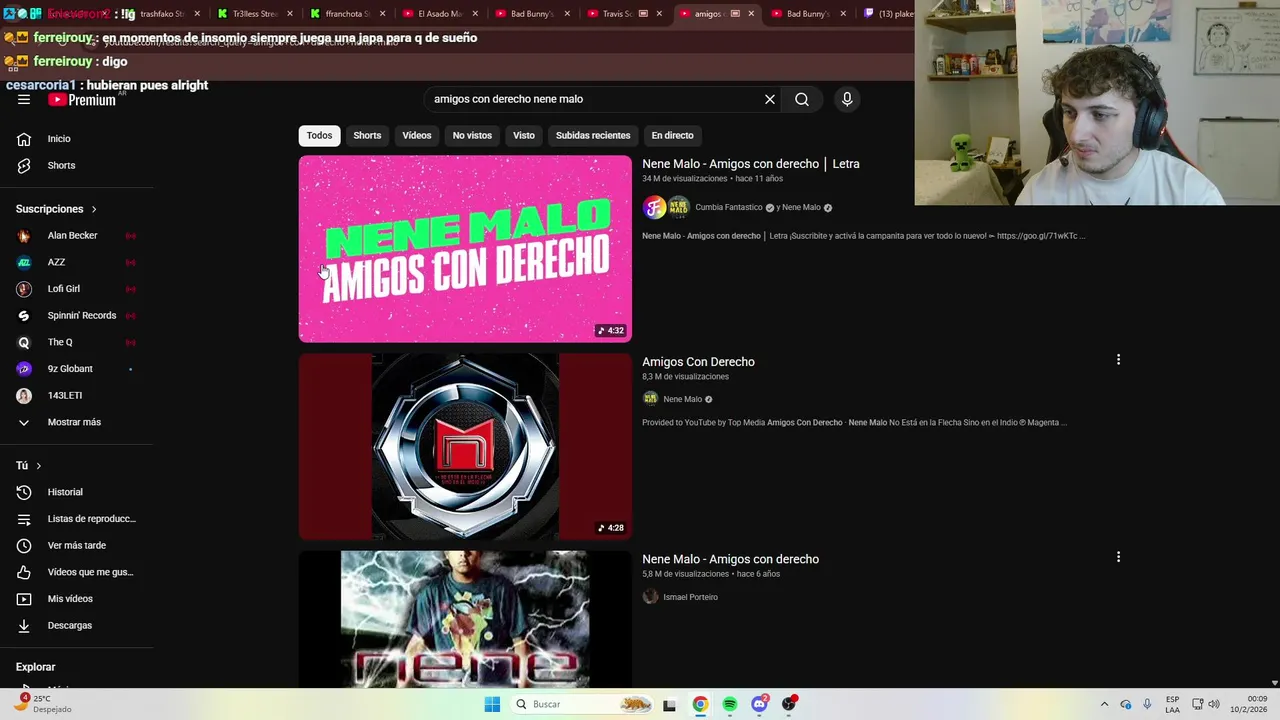Select the Todos filter chip
This screenshot has height=720, width=1280.
tap(319, 135)
